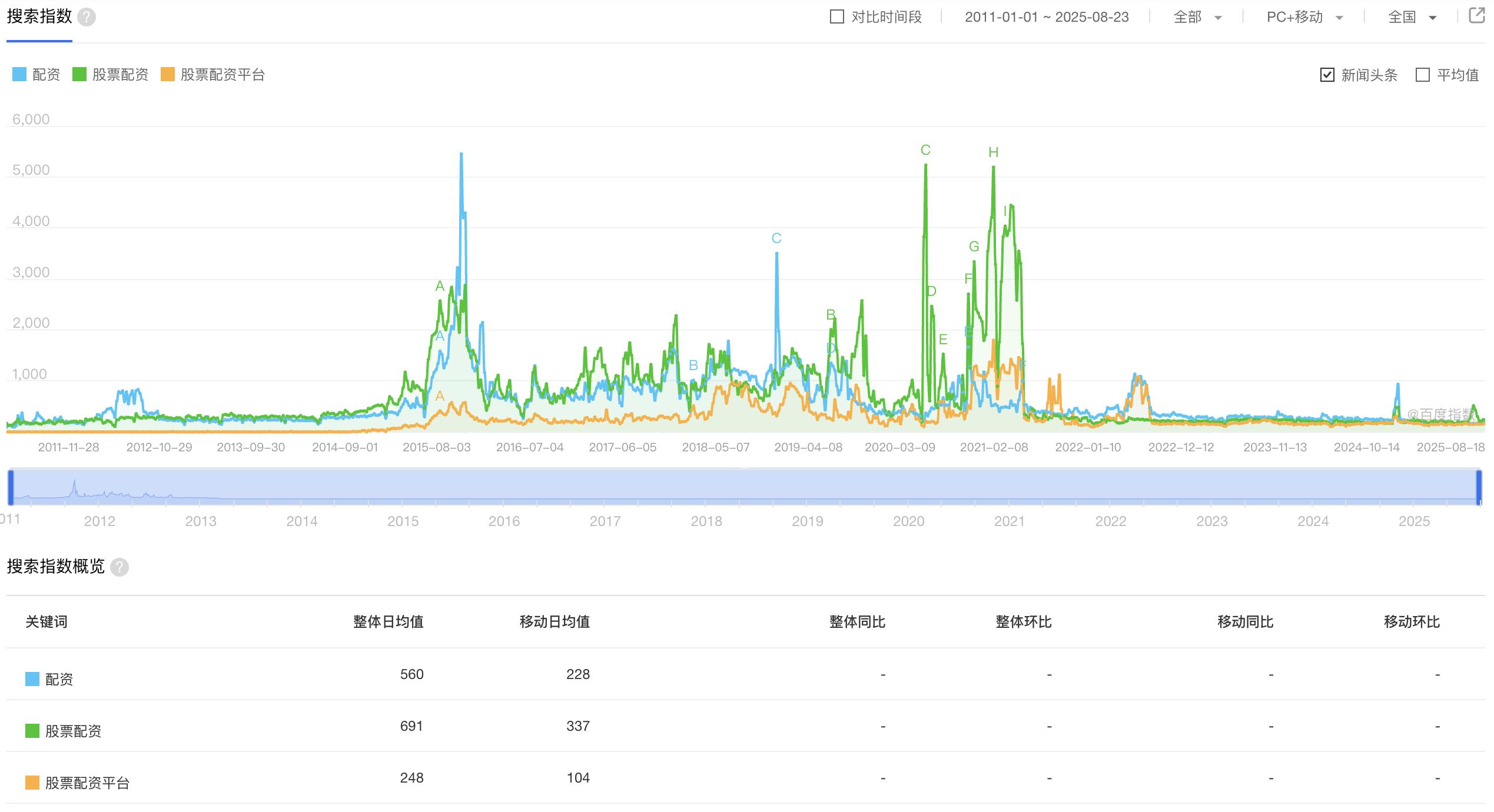Viewport: 1494px width, 812px height.
Task: Click the 配资 keyword in overview table
Action: click(x=59, y=680)
